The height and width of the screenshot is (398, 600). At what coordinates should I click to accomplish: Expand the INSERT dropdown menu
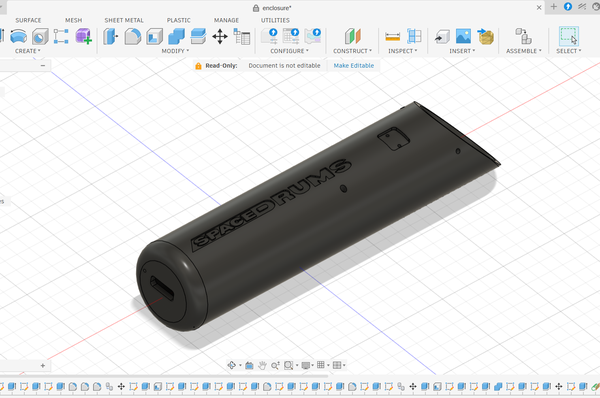click(462, 51)
